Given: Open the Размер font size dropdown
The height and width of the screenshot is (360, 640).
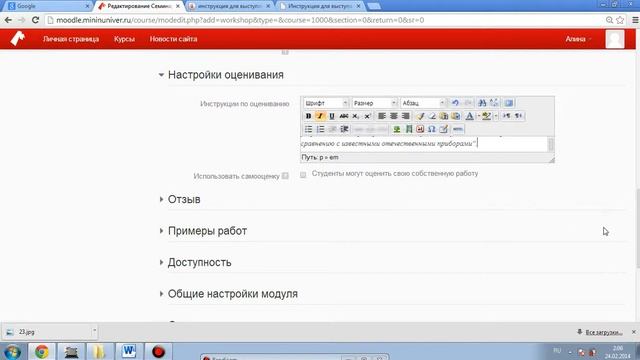Looking at the screenshot, I should [x=374, y=103].
